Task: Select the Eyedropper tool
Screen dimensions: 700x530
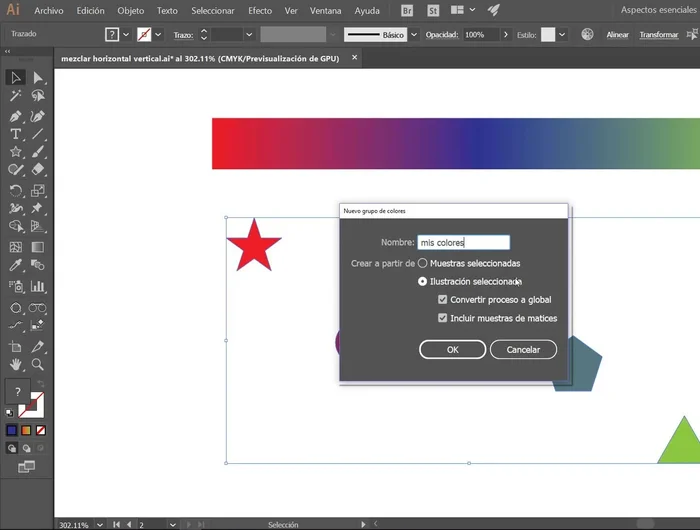Action: click(16, 265)
